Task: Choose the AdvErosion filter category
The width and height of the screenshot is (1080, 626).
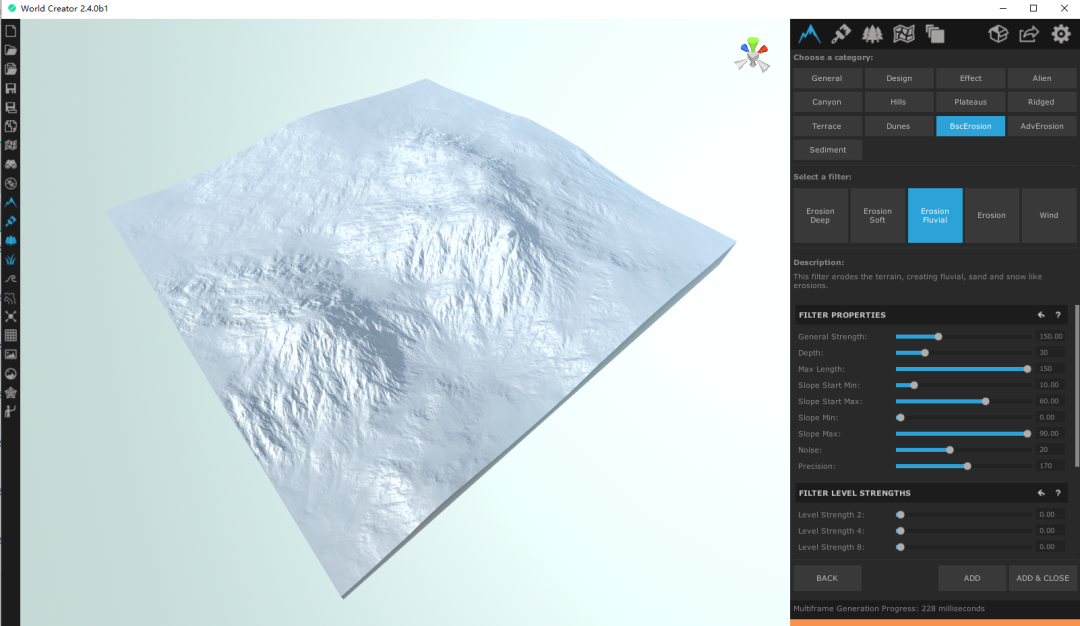Action: pyautogui.click(x=1042, y=126)
